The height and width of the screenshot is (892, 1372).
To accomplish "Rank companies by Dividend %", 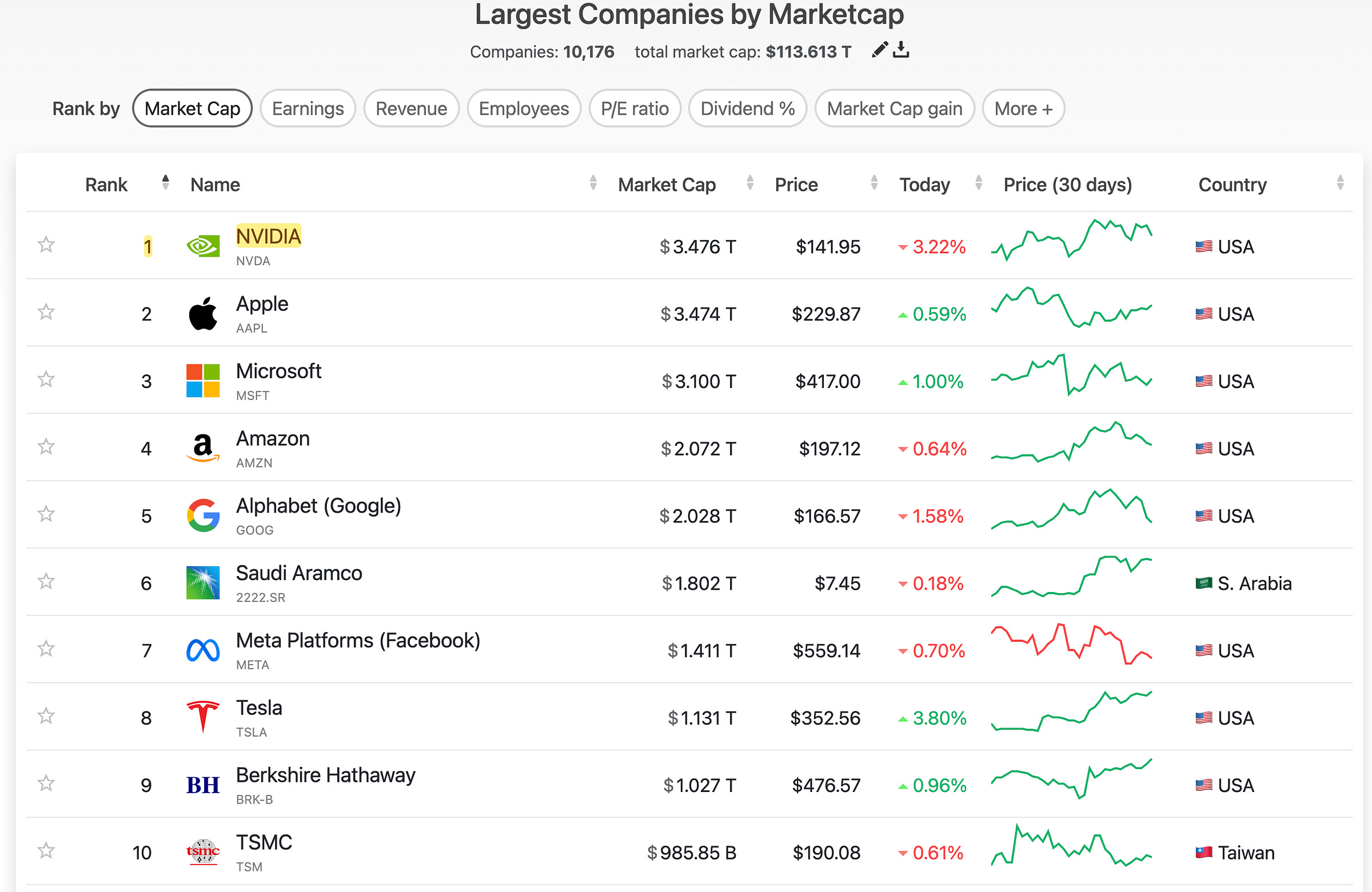I will [747, 109].
